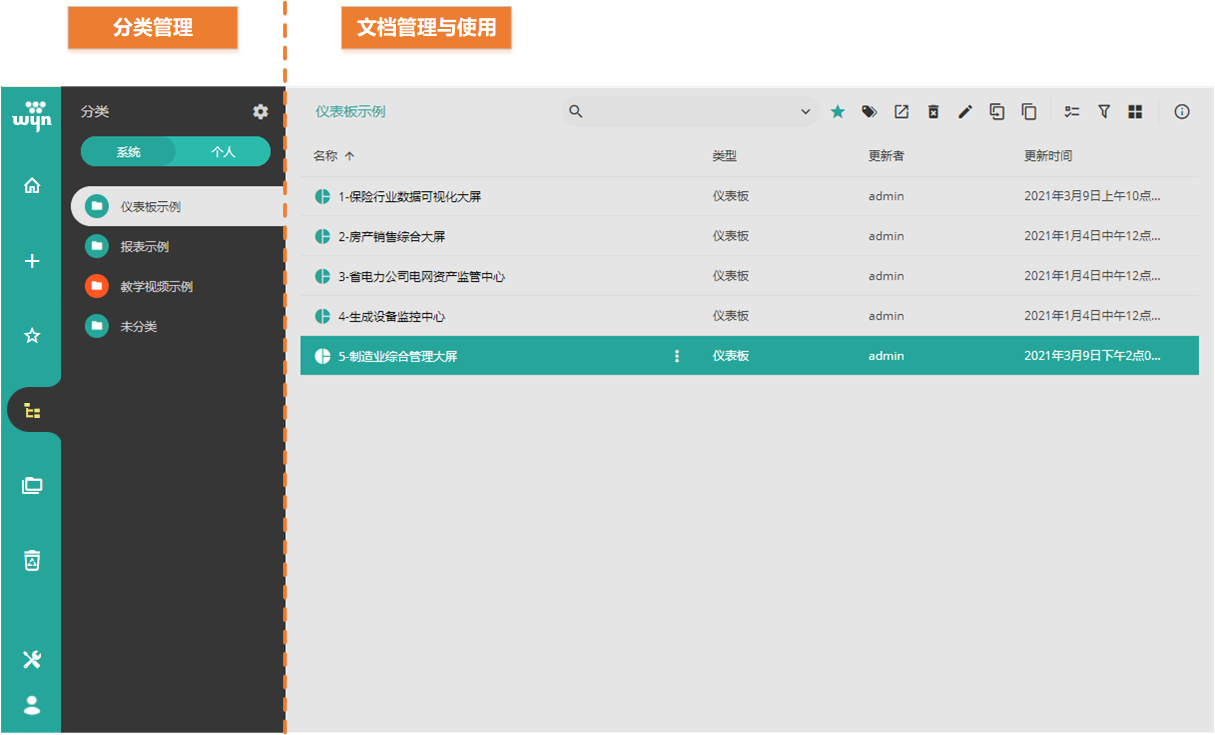Screen dimensions: 1215x735
Task: Switch to the 个人 category tab
Action: point(223,152)
